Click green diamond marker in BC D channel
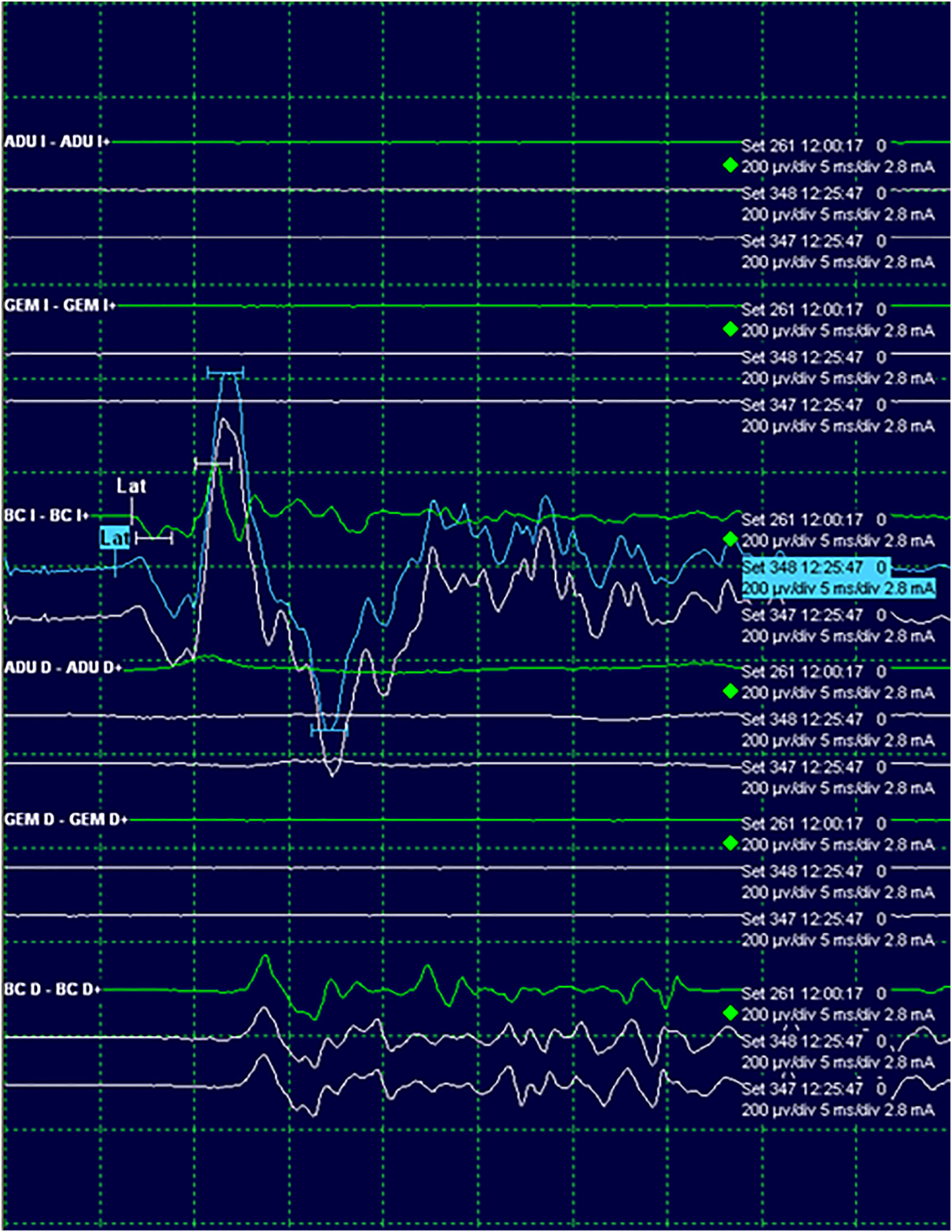The width and height of the screenshot is (952, 1232). [x=730, y=1013]
